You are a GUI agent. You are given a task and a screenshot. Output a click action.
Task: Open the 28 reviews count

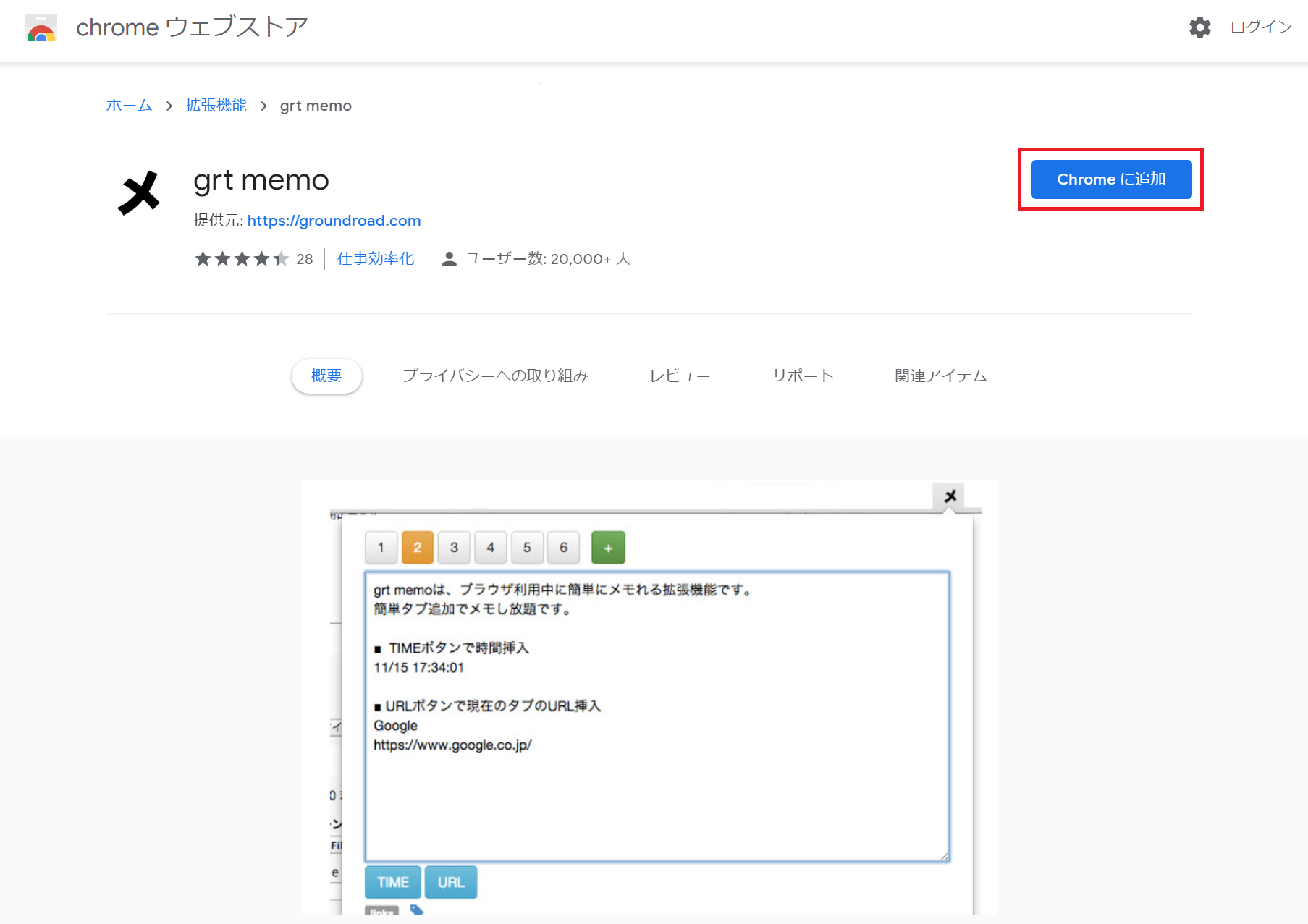click(x=305, y=259)
